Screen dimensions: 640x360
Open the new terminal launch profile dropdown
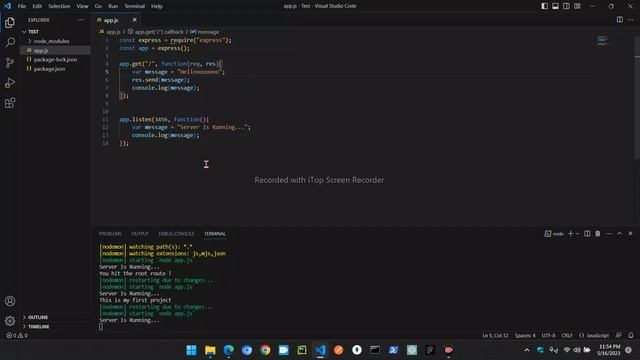click(577, 233)
